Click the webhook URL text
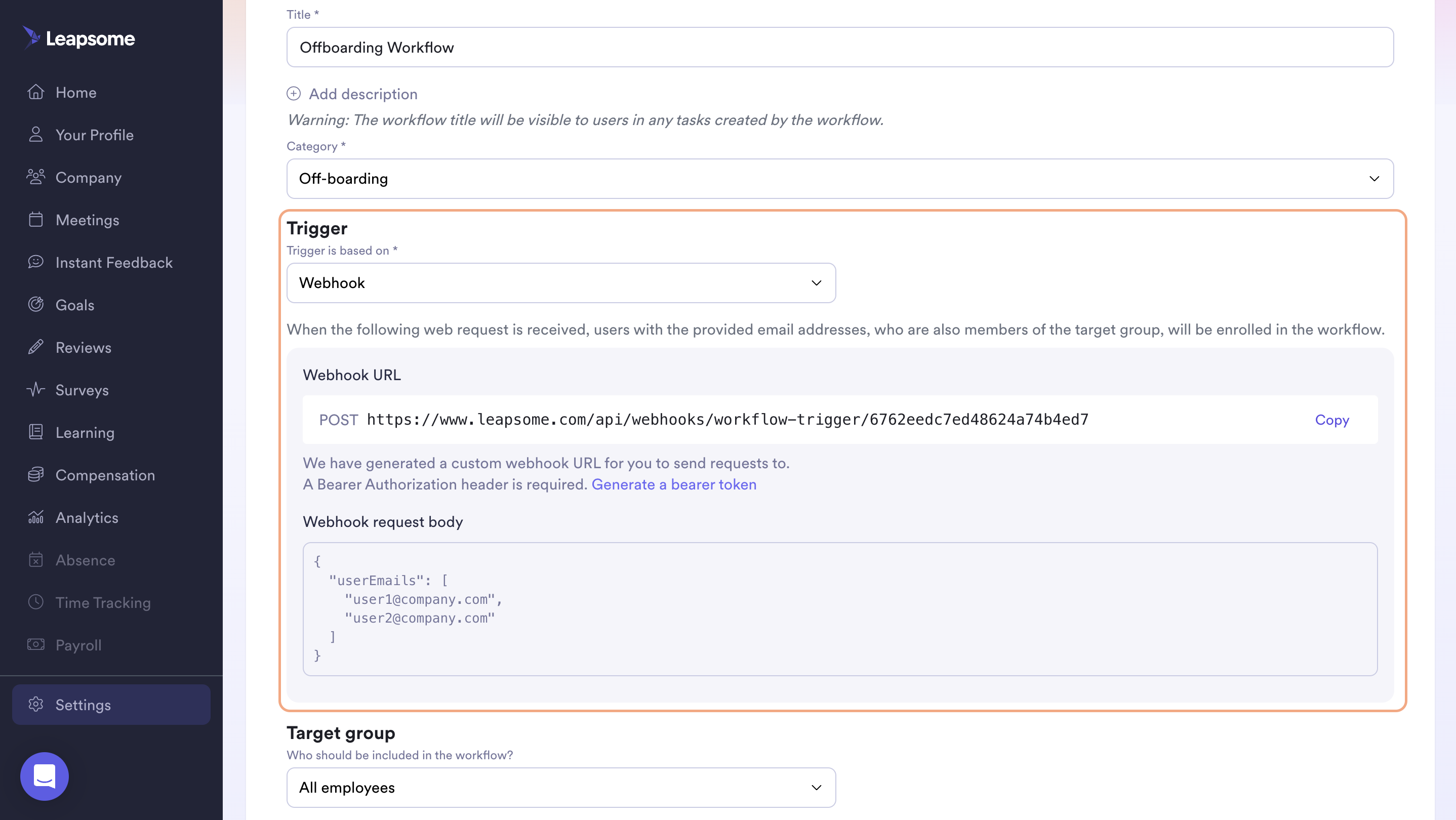Screen dimensions: 1456x820 coord(727,419)
